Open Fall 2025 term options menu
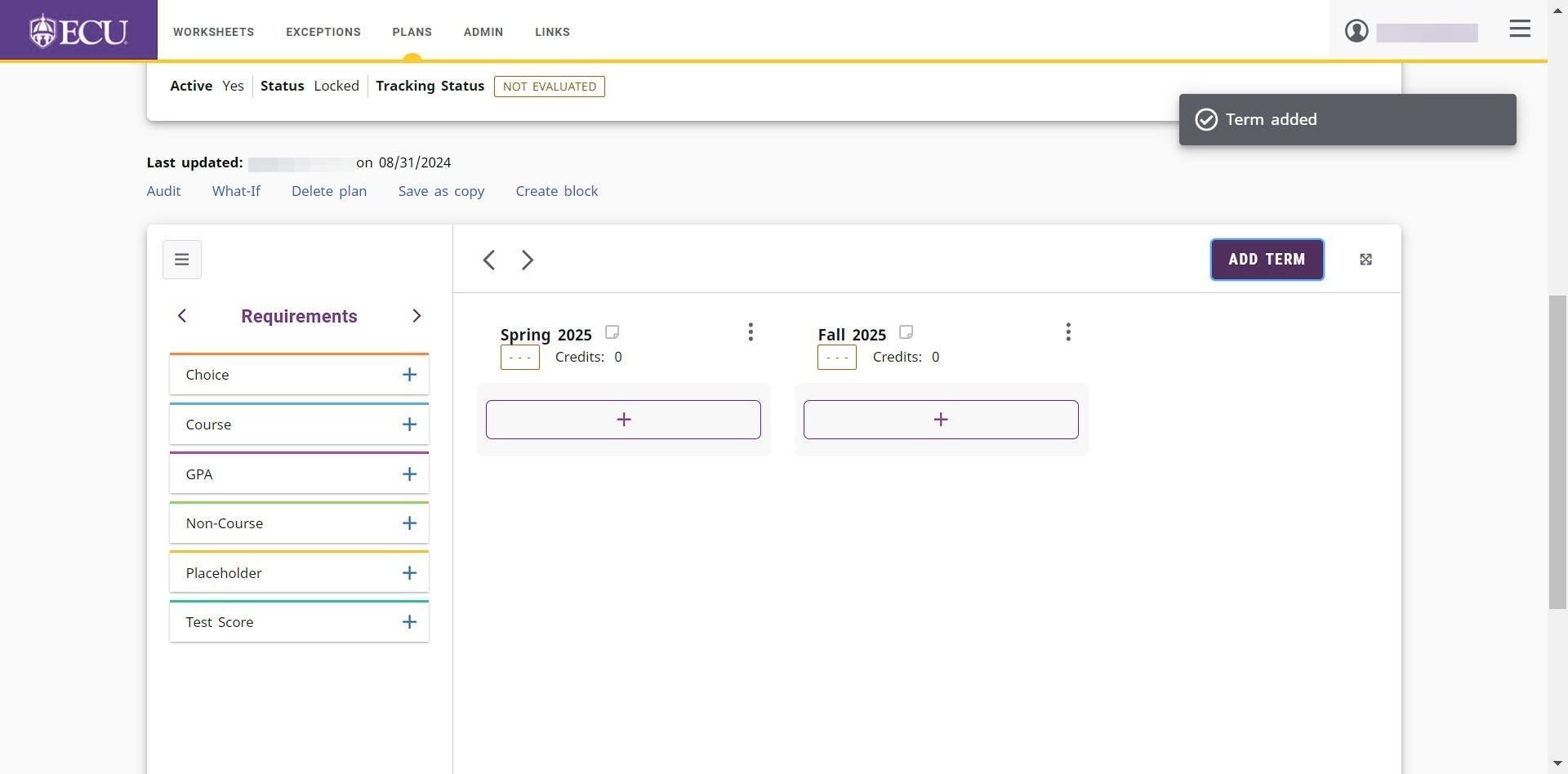Screen dimensions: 1568x774 point(1068,332)
